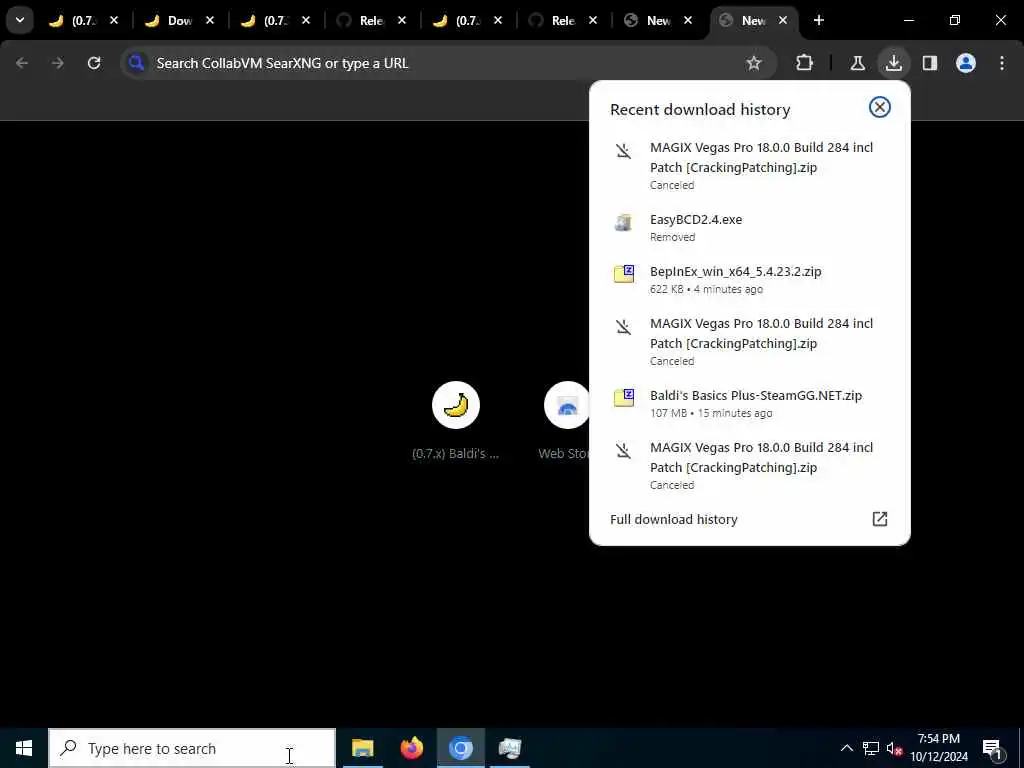Click the Full download history external-link icon
This screenshot has width=1024, height=768.
coord(880,519)
